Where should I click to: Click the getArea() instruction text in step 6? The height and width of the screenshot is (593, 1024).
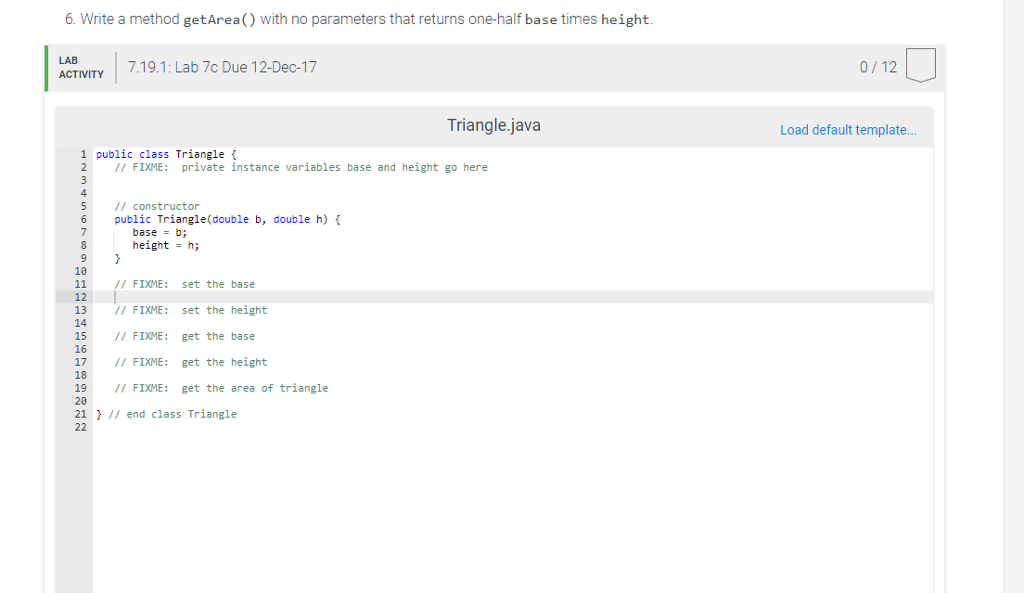(x=359, y=19)
